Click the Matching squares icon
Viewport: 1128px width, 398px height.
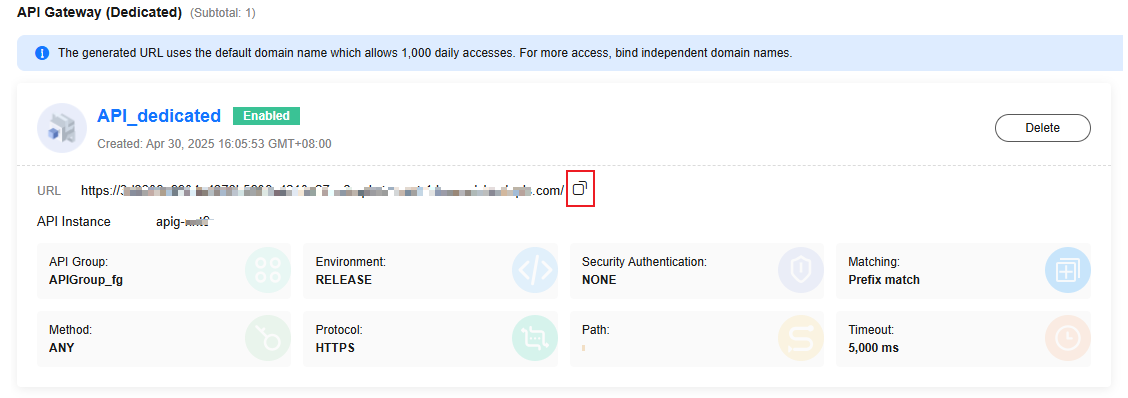click(1068, 270)
